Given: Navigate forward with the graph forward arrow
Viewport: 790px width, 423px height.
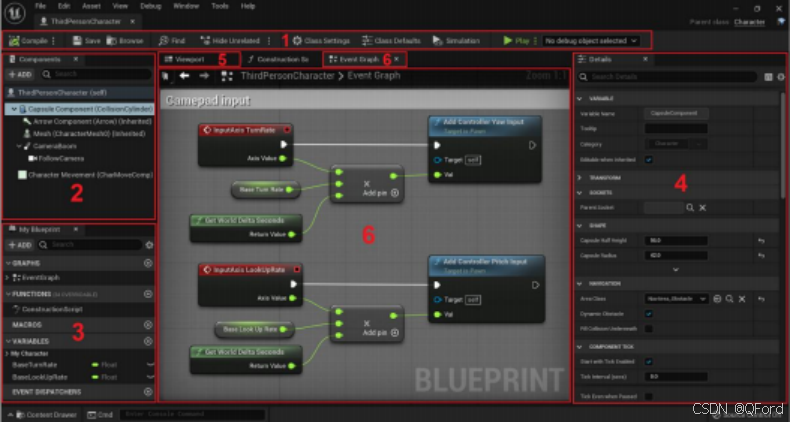Looking at the screenshot, I should pyautogui.click(x=204, y=76).
